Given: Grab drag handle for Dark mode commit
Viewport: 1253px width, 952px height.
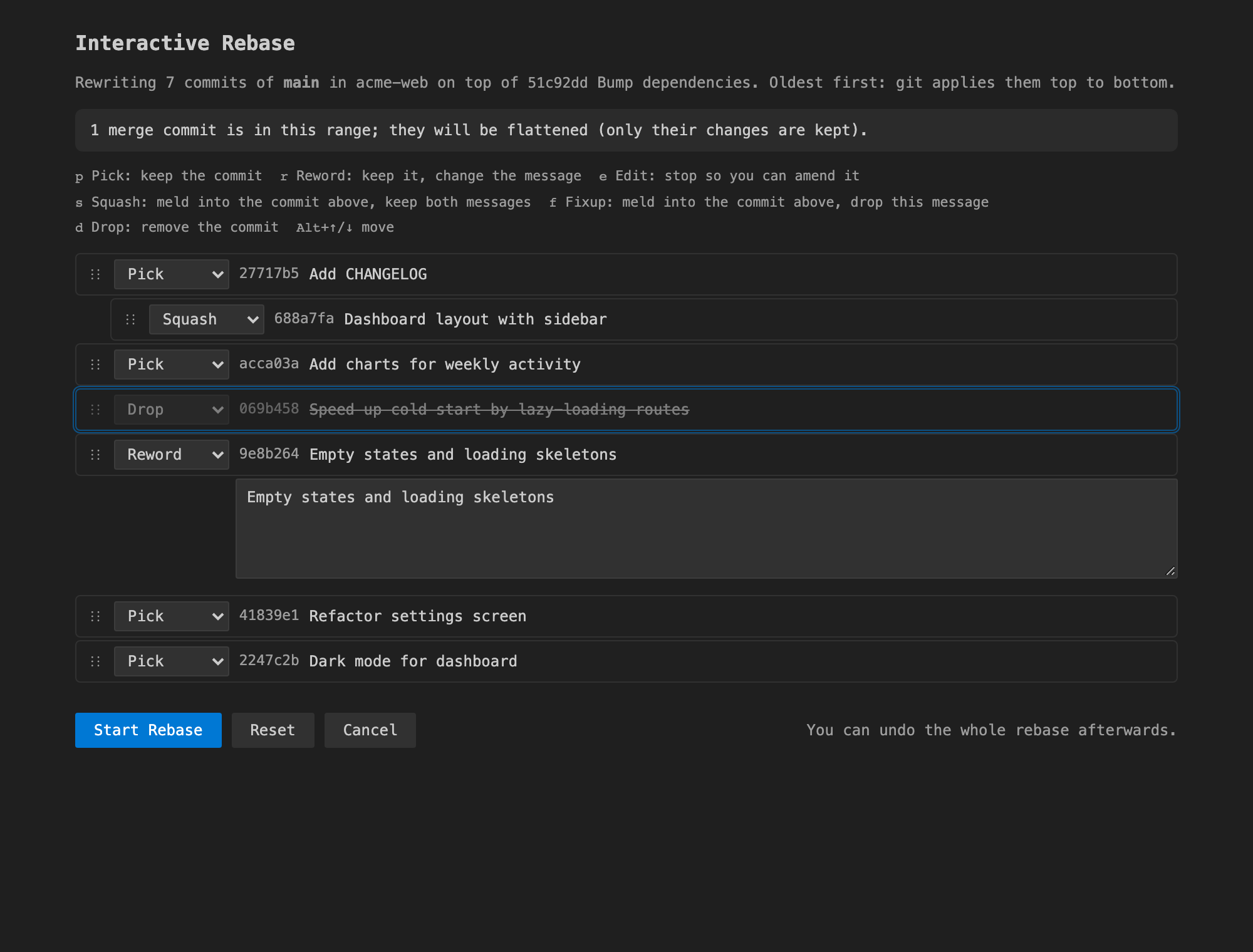Looking at the screenshot, I should click(x=95, y=661).
